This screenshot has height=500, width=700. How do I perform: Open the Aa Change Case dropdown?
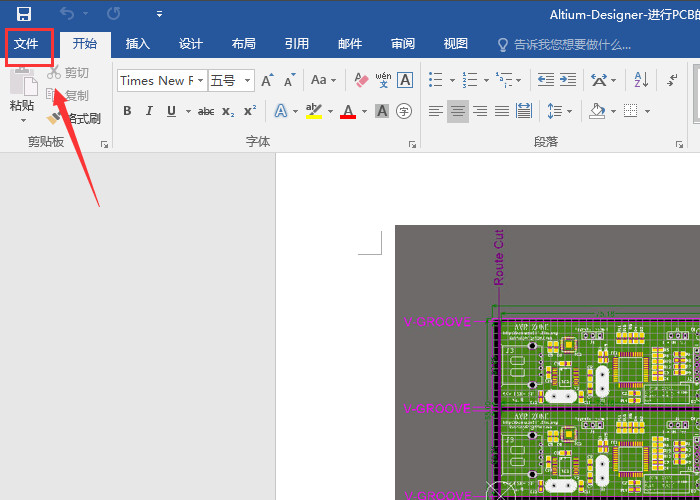click(323, 80)
